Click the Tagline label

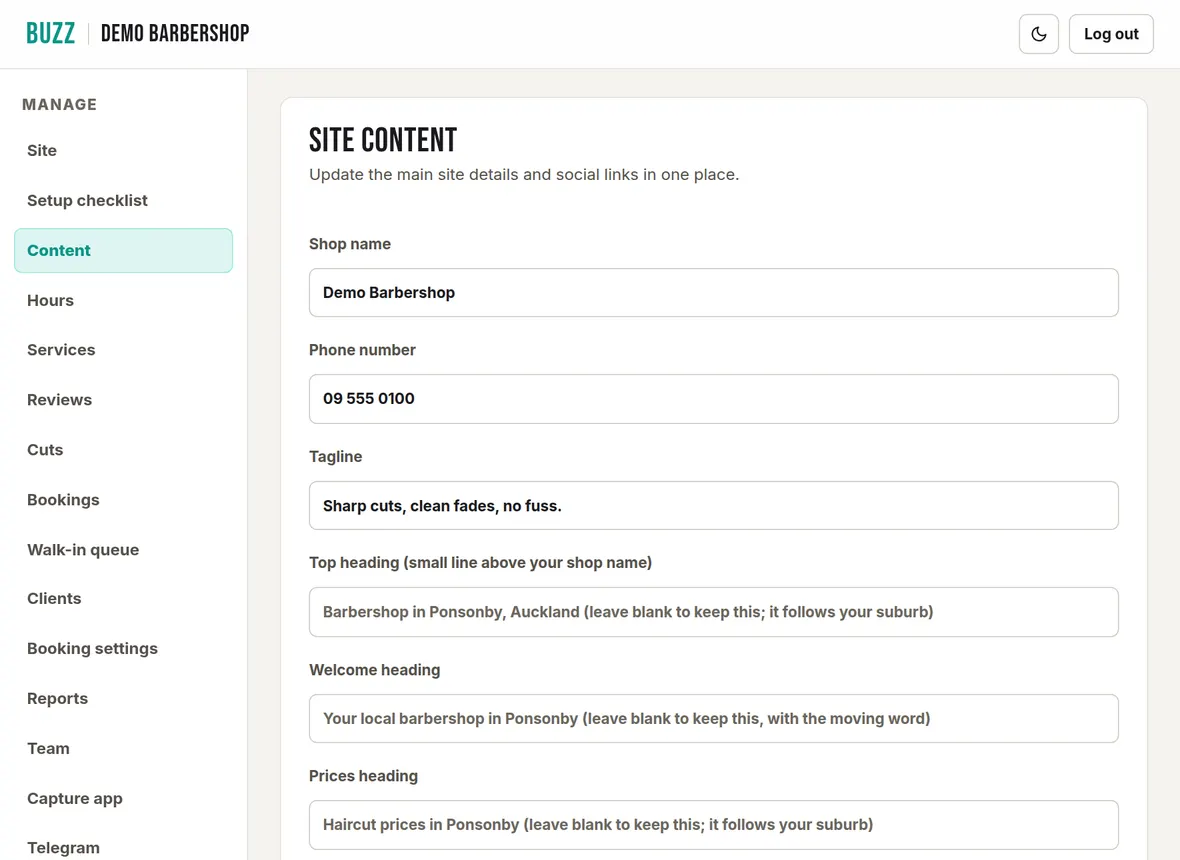click(336, 457)
